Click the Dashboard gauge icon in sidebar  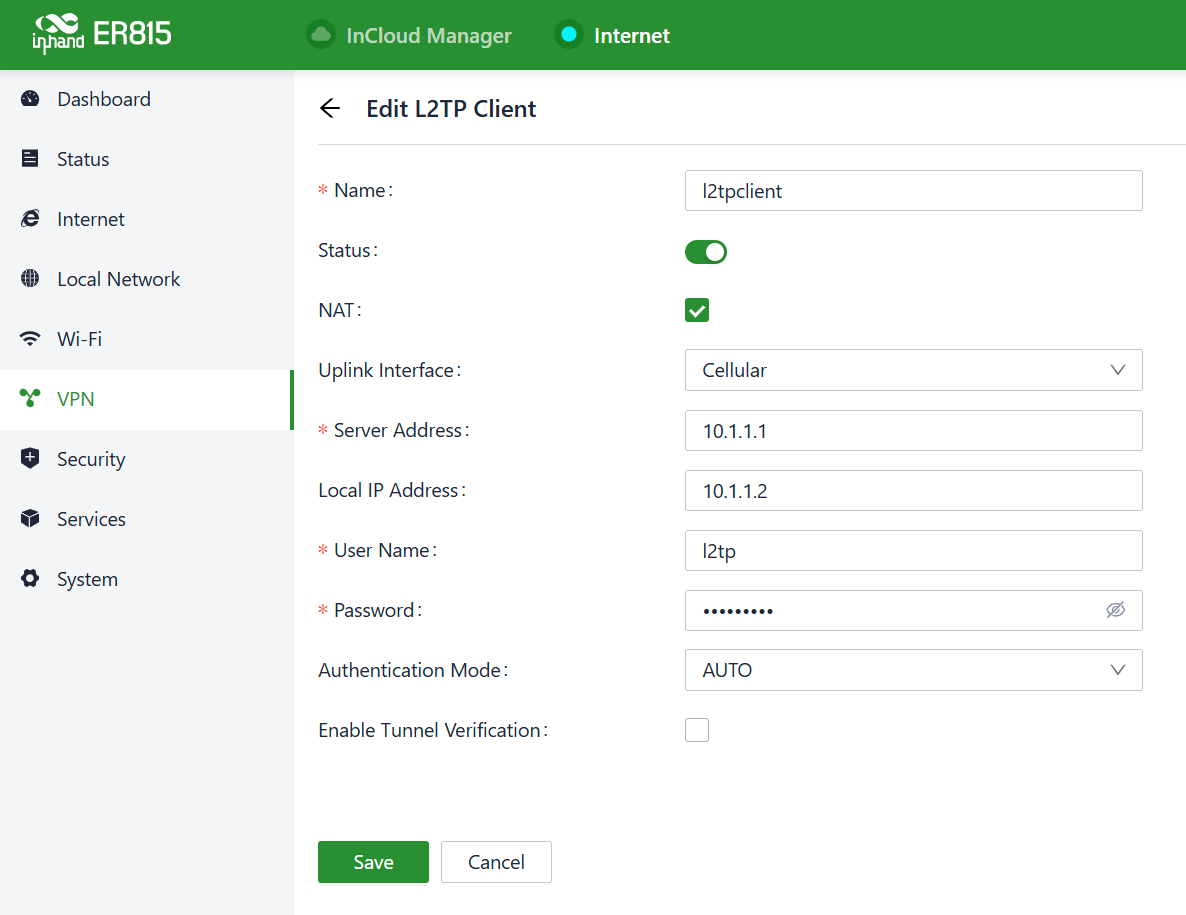tap(30, 99)
